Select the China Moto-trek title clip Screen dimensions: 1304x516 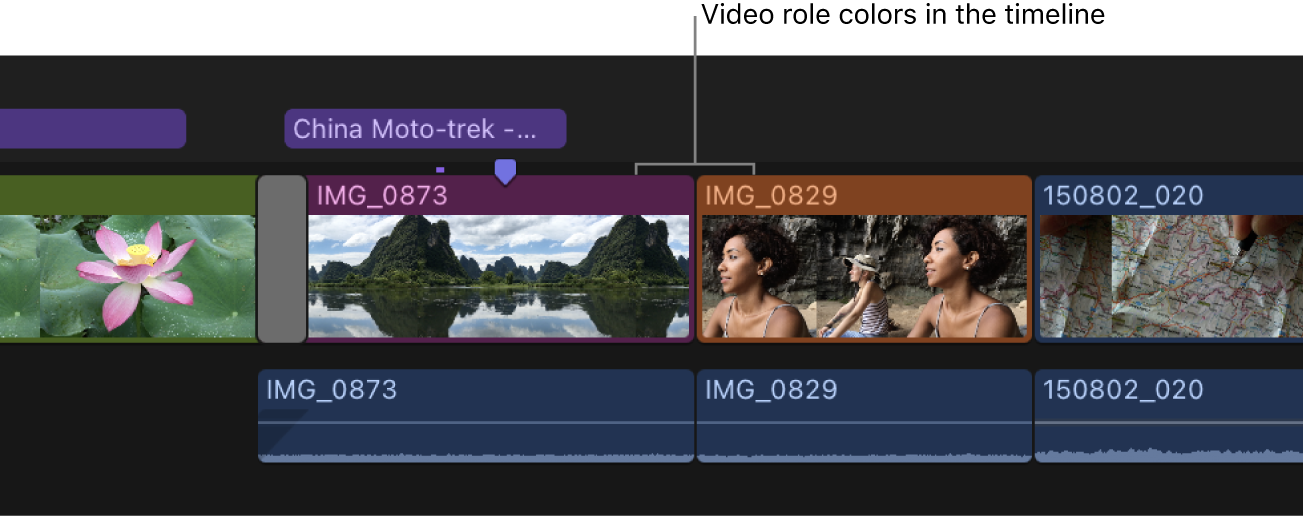[x=425, y=129]
